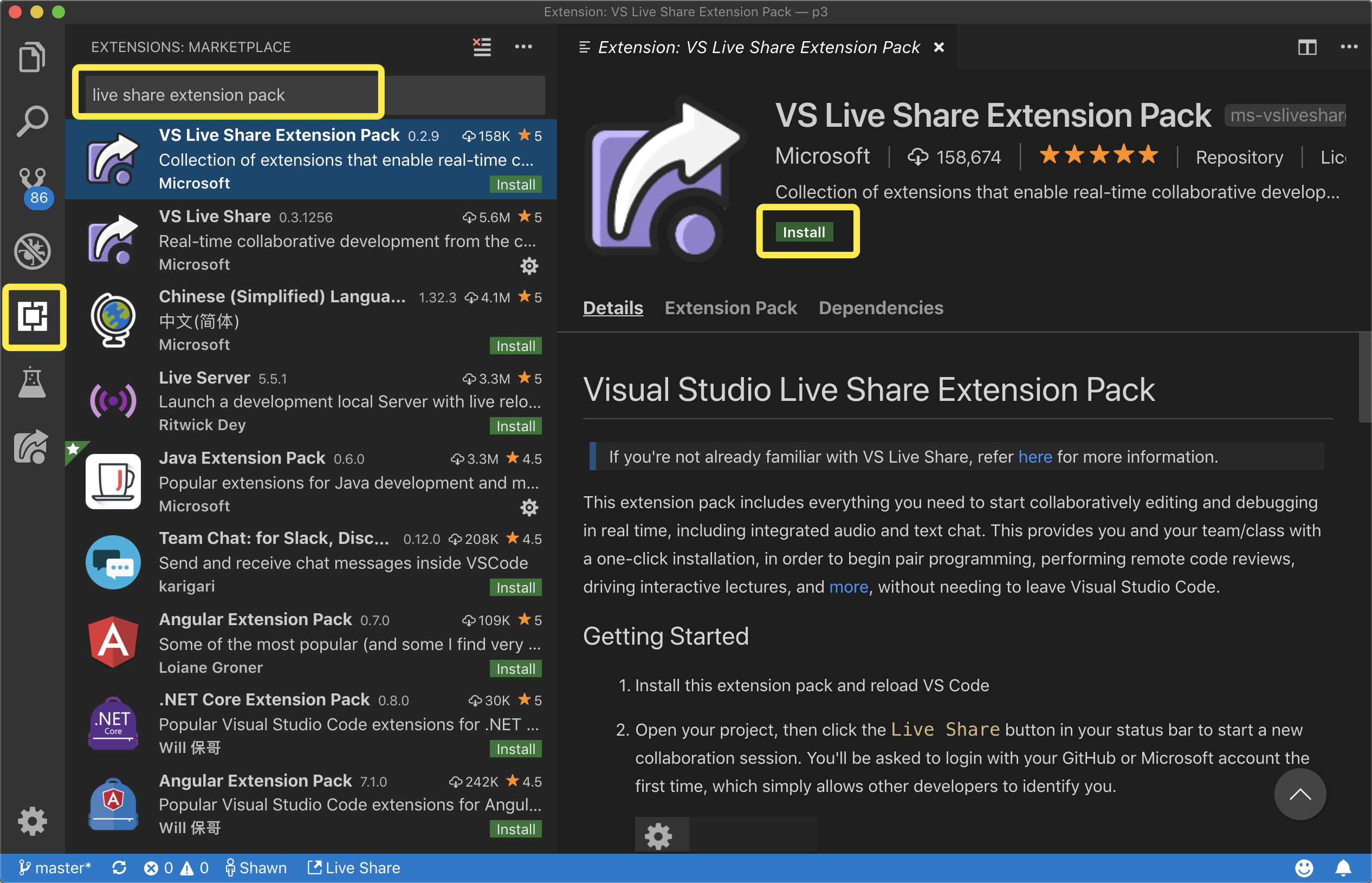Split the editor to the right
1372x883 pixels.
click(1307, 47)
